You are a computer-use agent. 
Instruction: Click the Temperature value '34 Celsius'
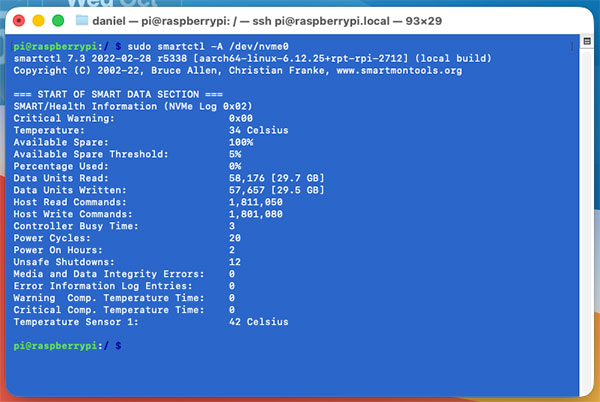pyautogui.click(x=259, y=130)
